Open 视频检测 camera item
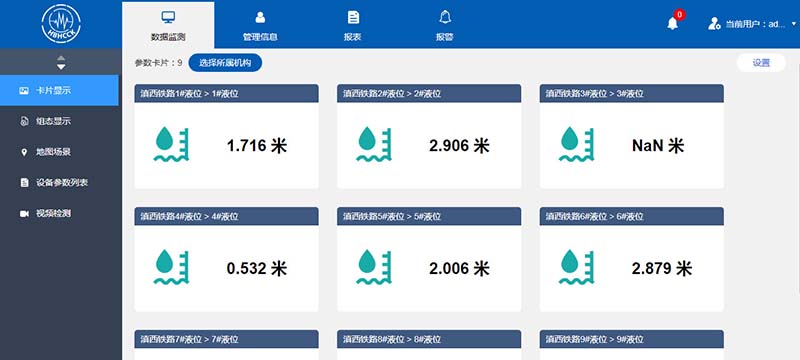 pos(59,213)
